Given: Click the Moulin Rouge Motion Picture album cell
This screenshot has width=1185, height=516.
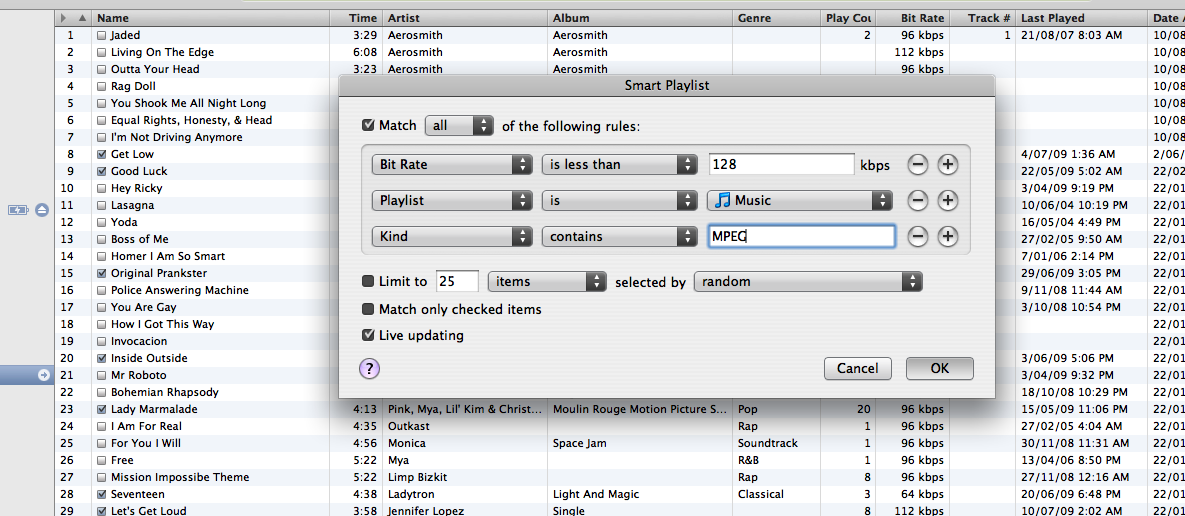Looking at the screenshot, I should coord(640,409).
